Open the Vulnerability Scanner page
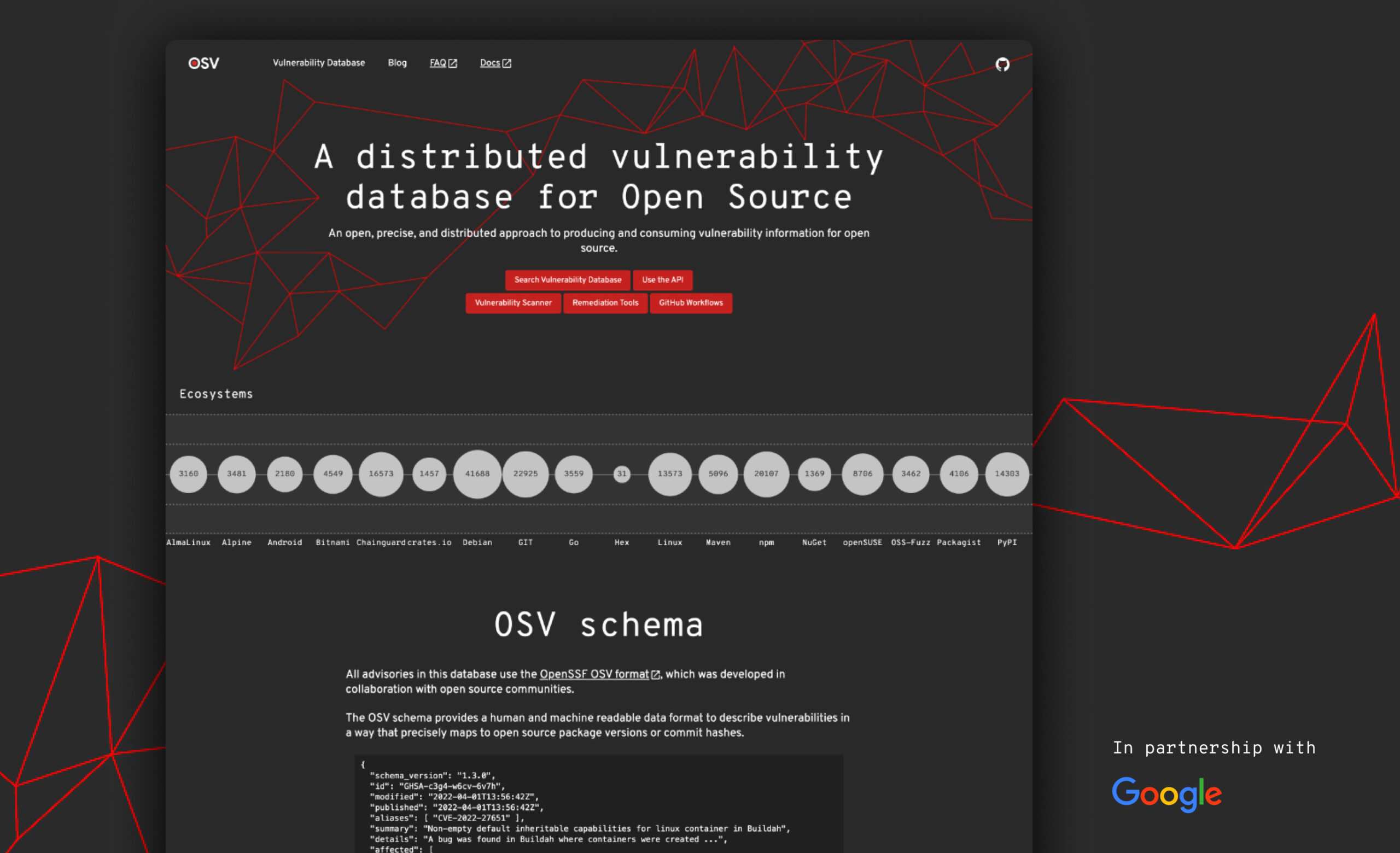 coord(513,303)
